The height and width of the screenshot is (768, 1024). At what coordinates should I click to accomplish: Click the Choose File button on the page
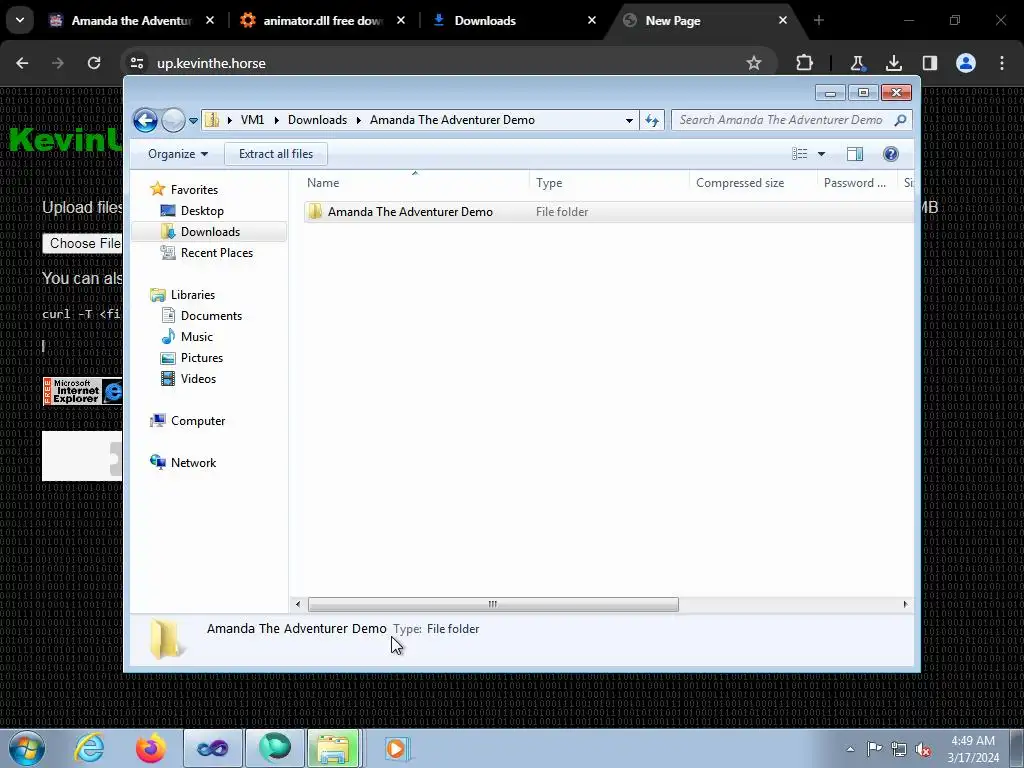click(x=83, y=244)
